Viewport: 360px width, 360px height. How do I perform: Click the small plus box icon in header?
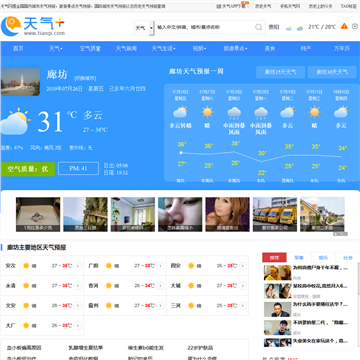pyautogui.click(x=355, y=26)
